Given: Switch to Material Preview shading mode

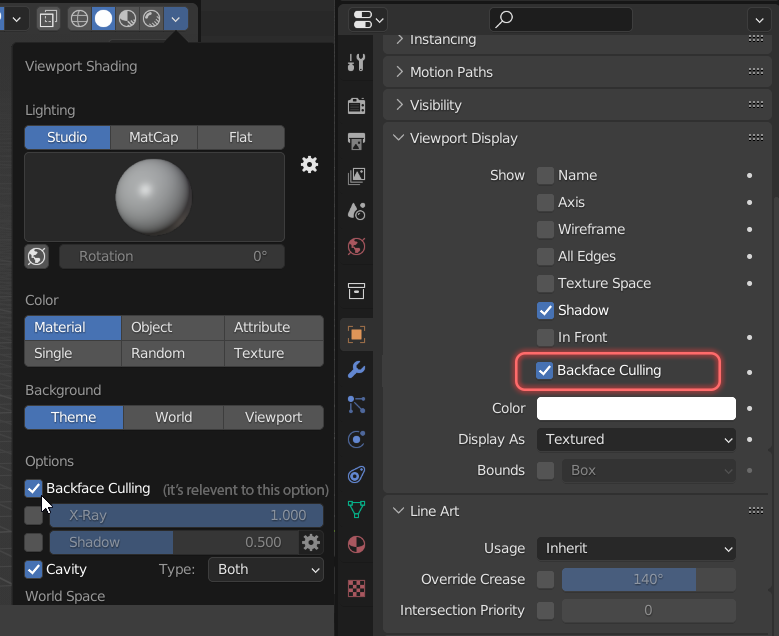Looking at the screenshot, I should pyautogui.click(x=128, y=19).
